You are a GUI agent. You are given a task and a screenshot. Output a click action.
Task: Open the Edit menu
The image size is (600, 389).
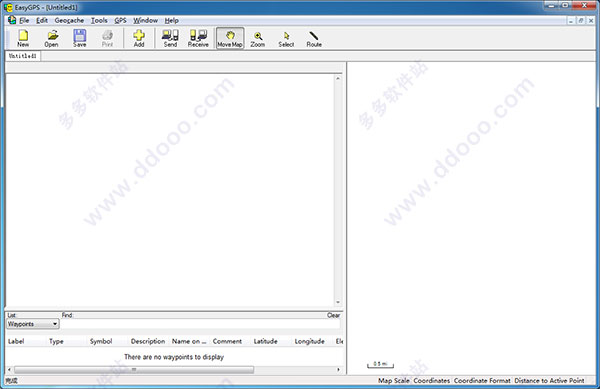tap(42, 20)
